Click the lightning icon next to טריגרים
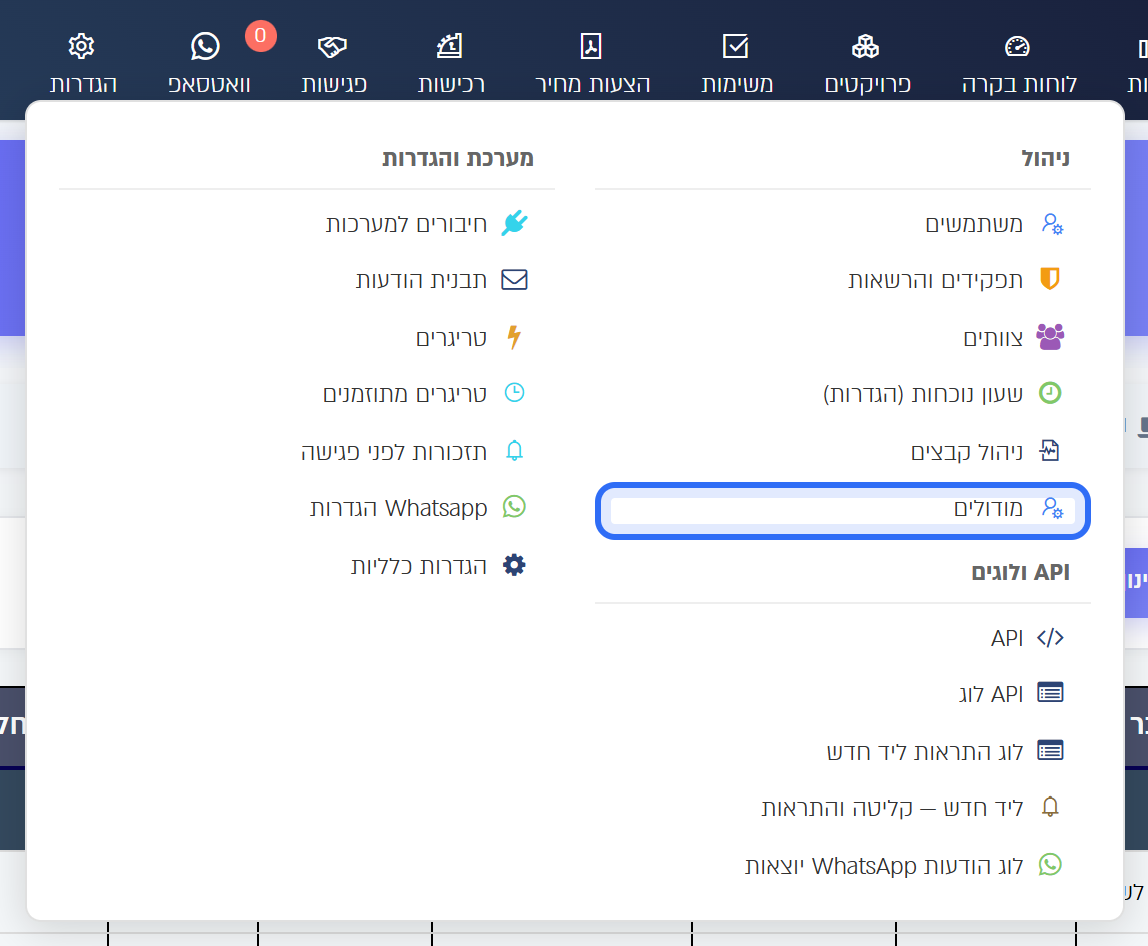1148x946 pixels. point(514,337)
